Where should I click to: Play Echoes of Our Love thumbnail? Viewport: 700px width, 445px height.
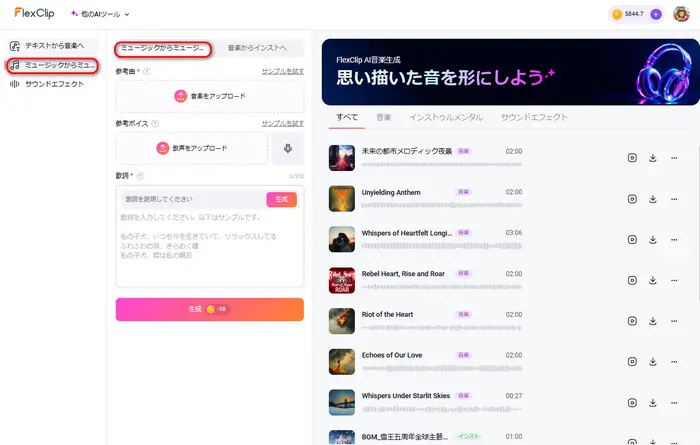click(x=342, y=362)
